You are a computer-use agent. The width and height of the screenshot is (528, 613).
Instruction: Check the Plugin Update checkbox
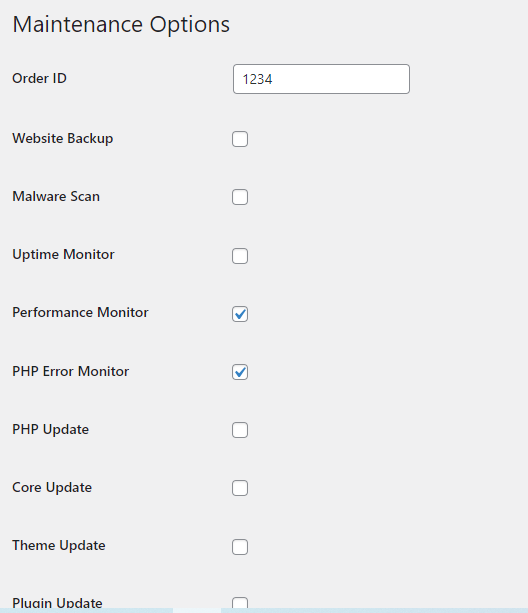240,603
